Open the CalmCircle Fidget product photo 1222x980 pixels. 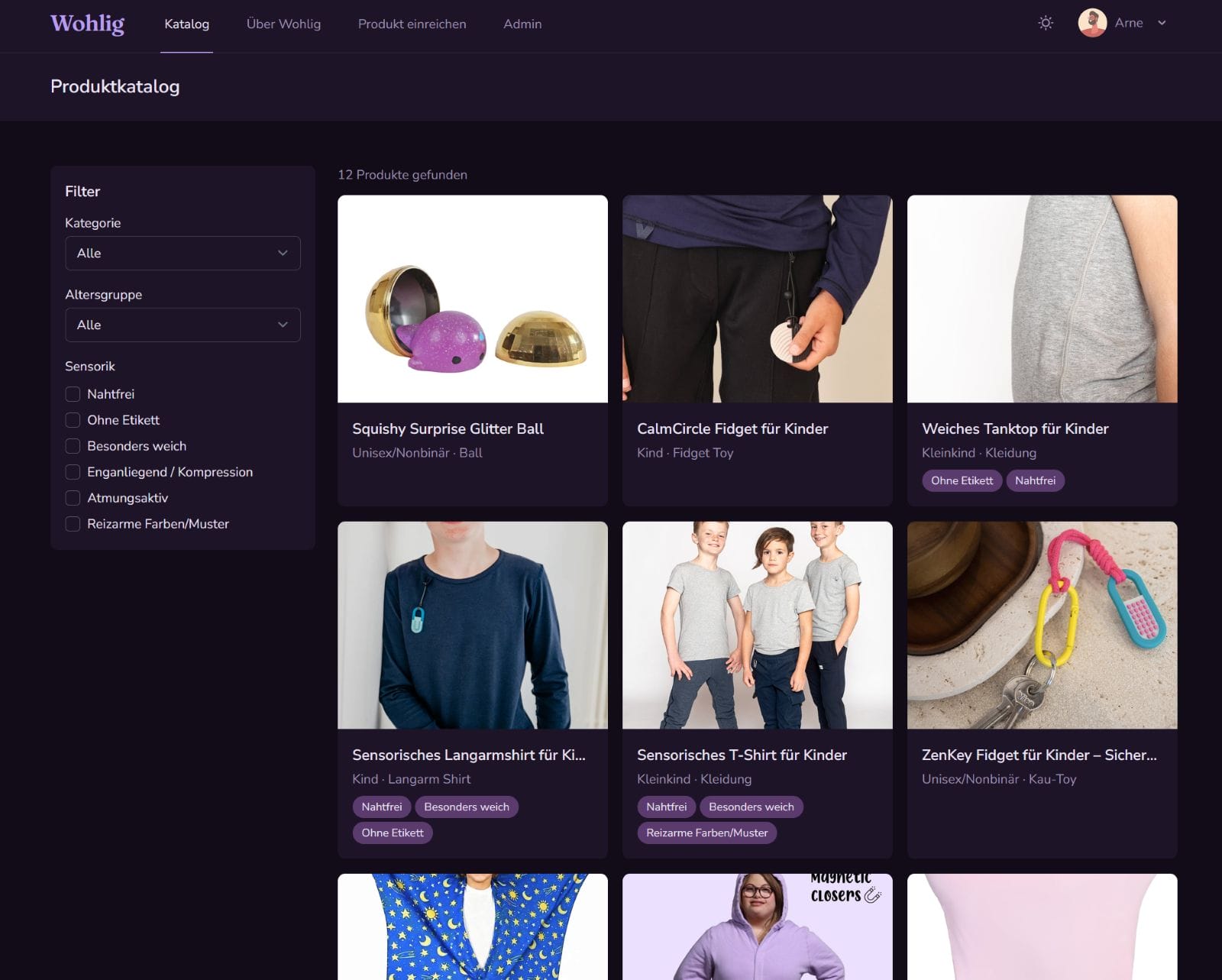click(758, 299)
